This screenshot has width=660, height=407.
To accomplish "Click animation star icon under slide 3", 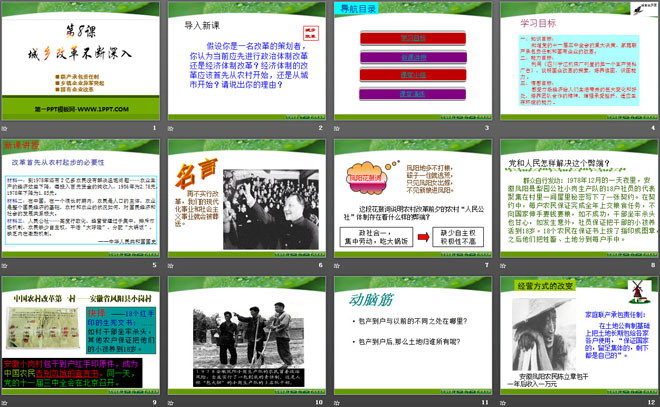I will (x=337, y=128).
